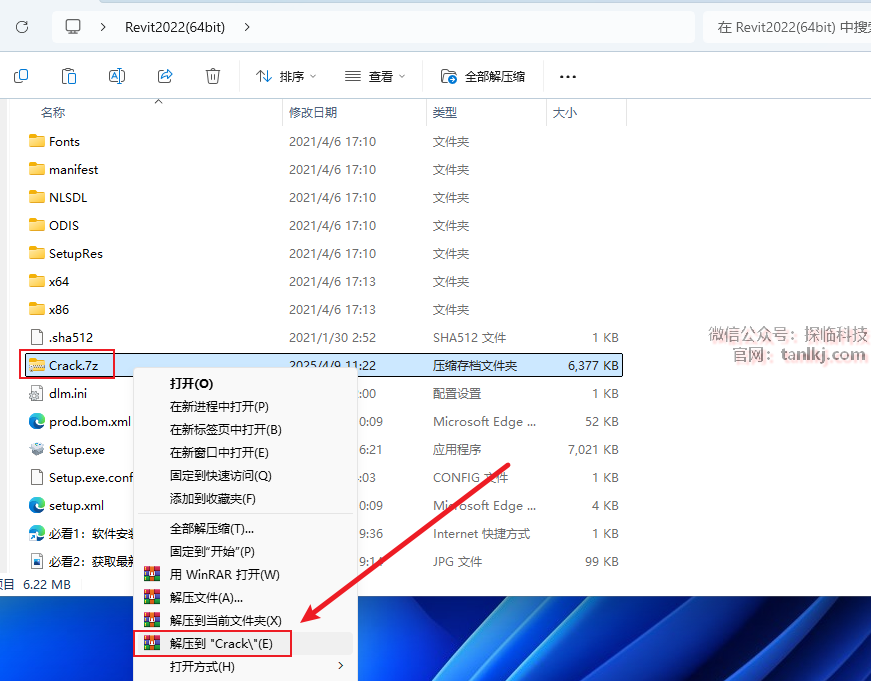871x681 pixels.
Task: Select the x64 folder icon
Action: click(37, 281)
